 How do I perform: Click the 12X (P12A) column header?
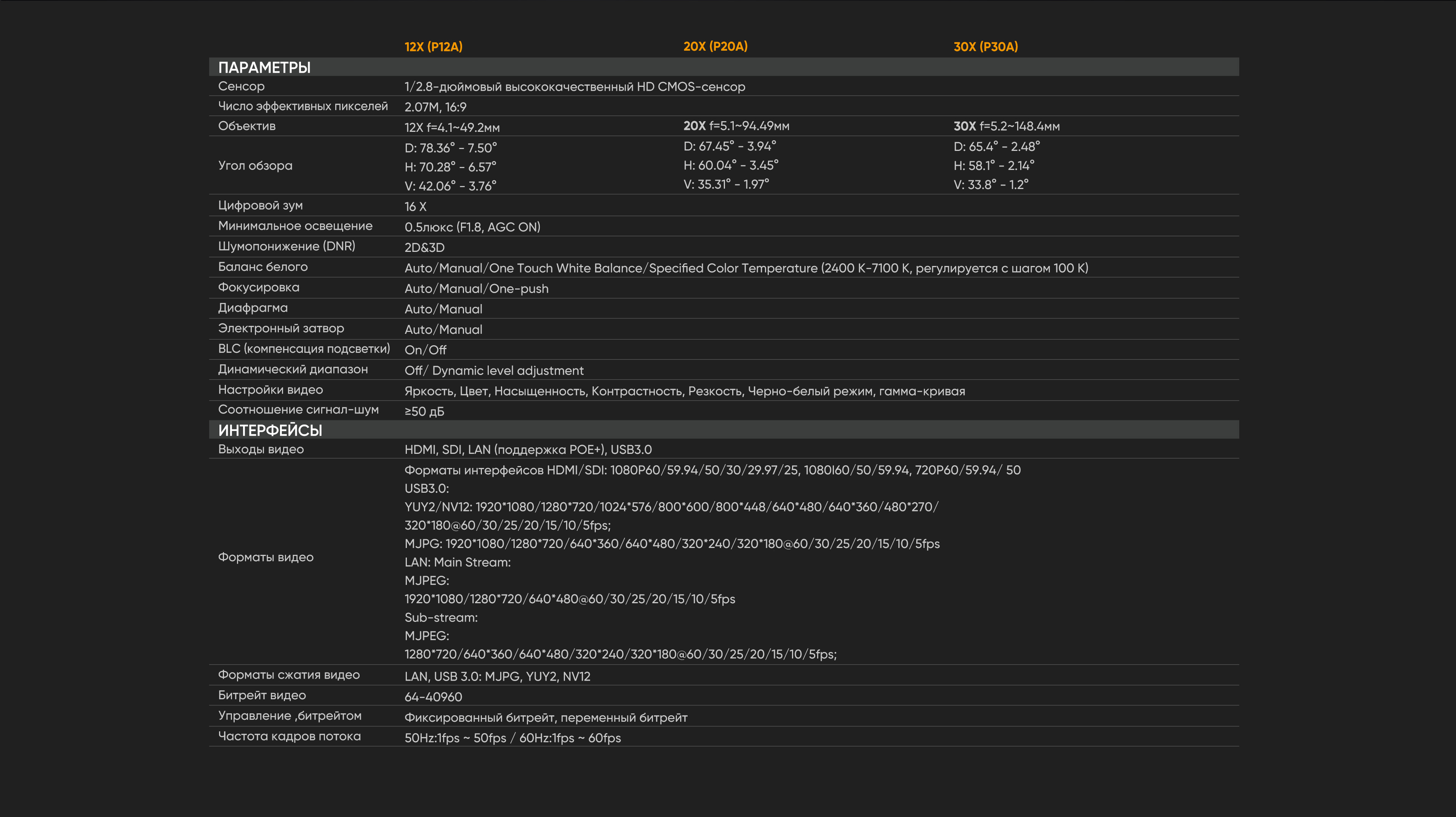point(434,47)
